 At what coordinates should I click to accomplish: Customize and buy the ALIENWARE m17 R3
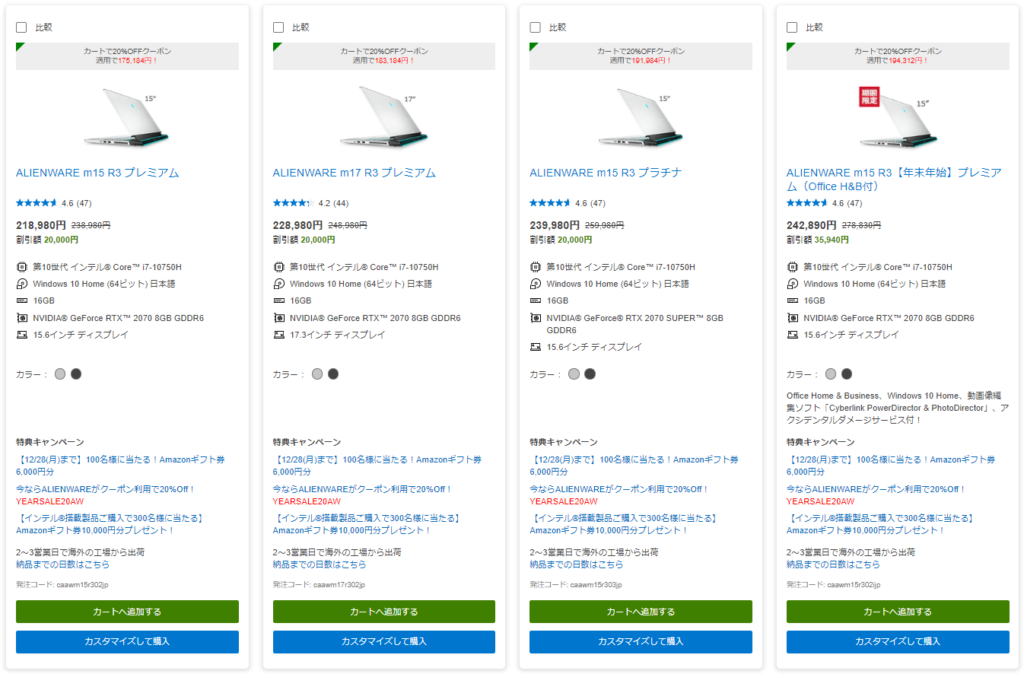384,642
